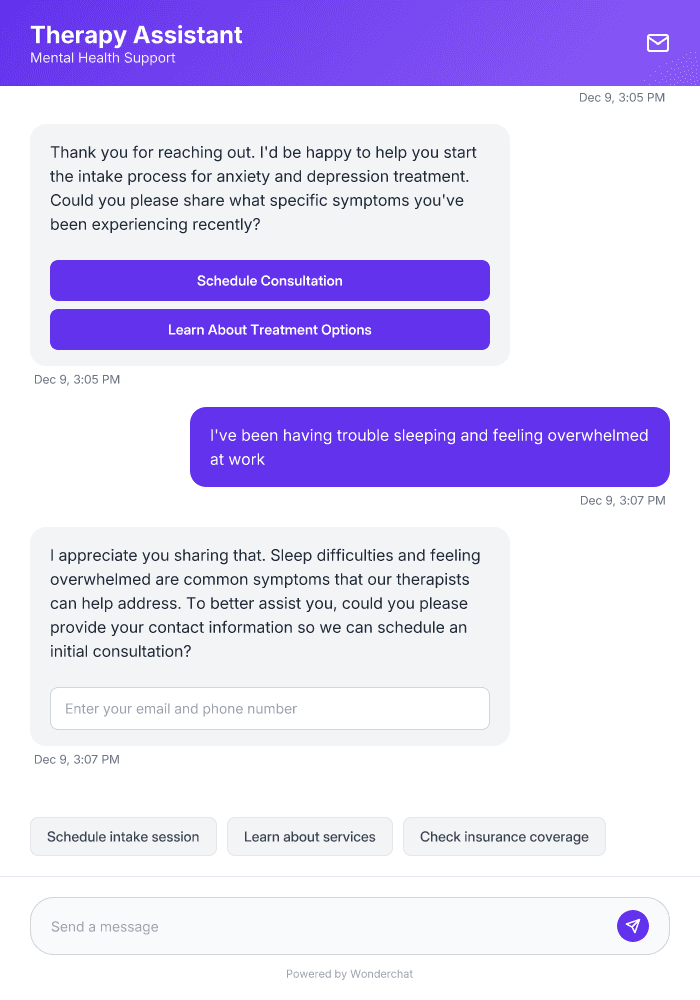Click the 'Schedule Consultation' button
The height and width of the screenshot is (1000, 700).
click(x=269, y=280)
